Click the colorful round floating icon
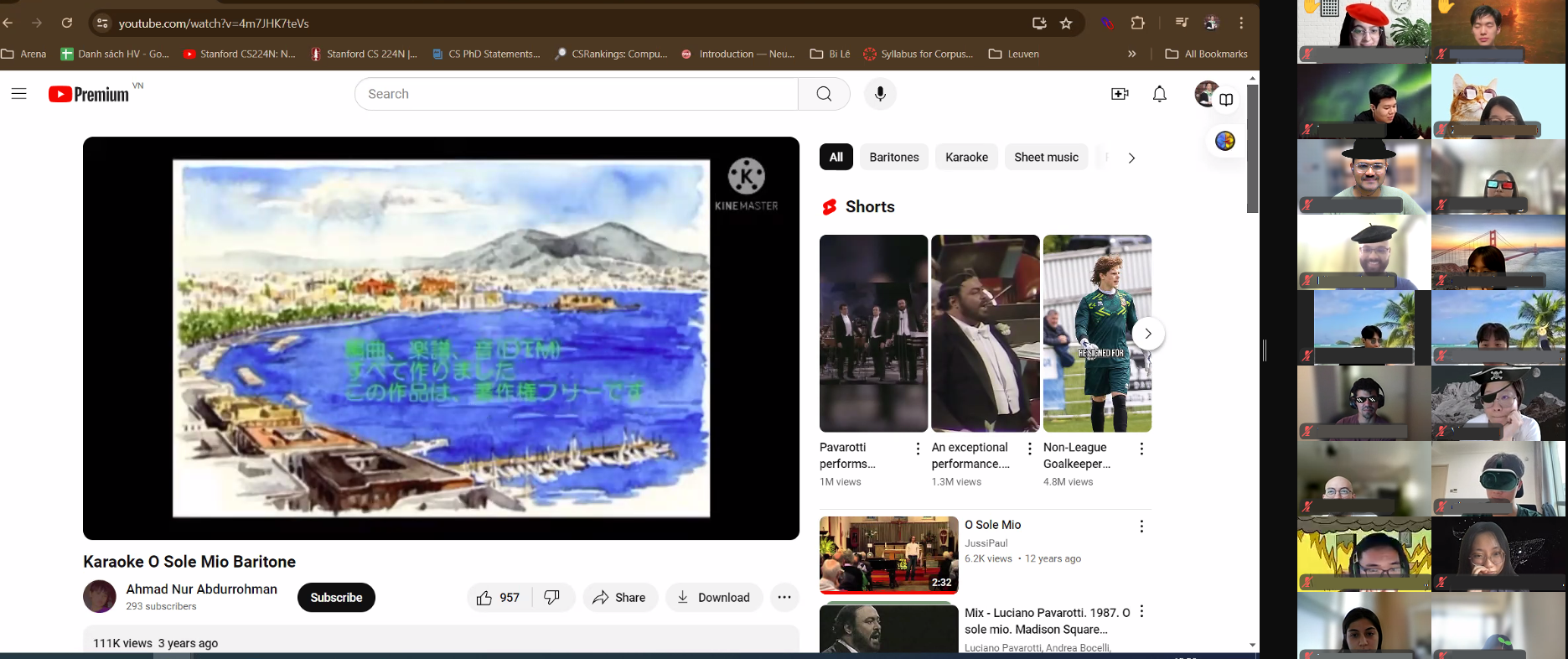Viewport: 1568px width, 659px height. (x=1225, y=141)
